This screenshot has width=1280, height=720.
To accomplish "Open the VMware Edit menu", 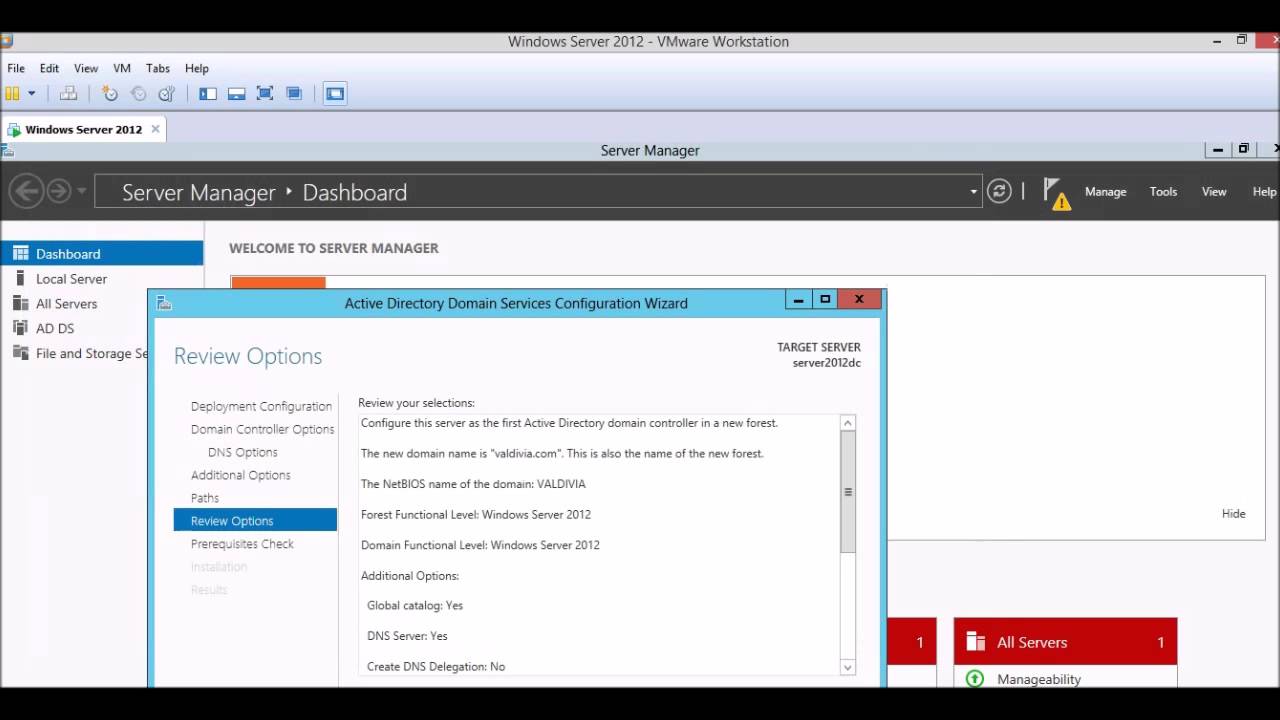I will tap(49, 68).
